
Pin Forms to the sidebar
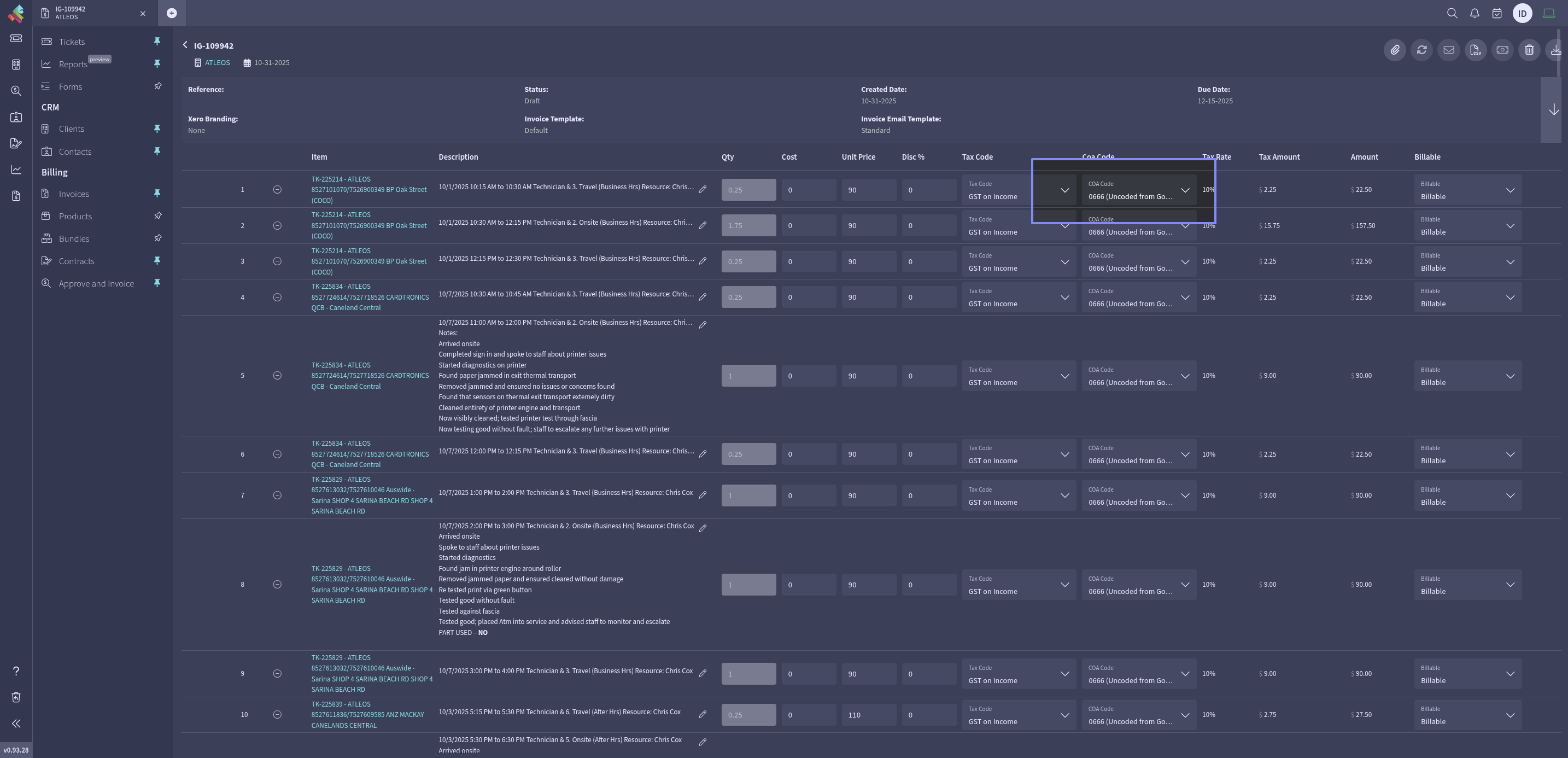[157, 86]
